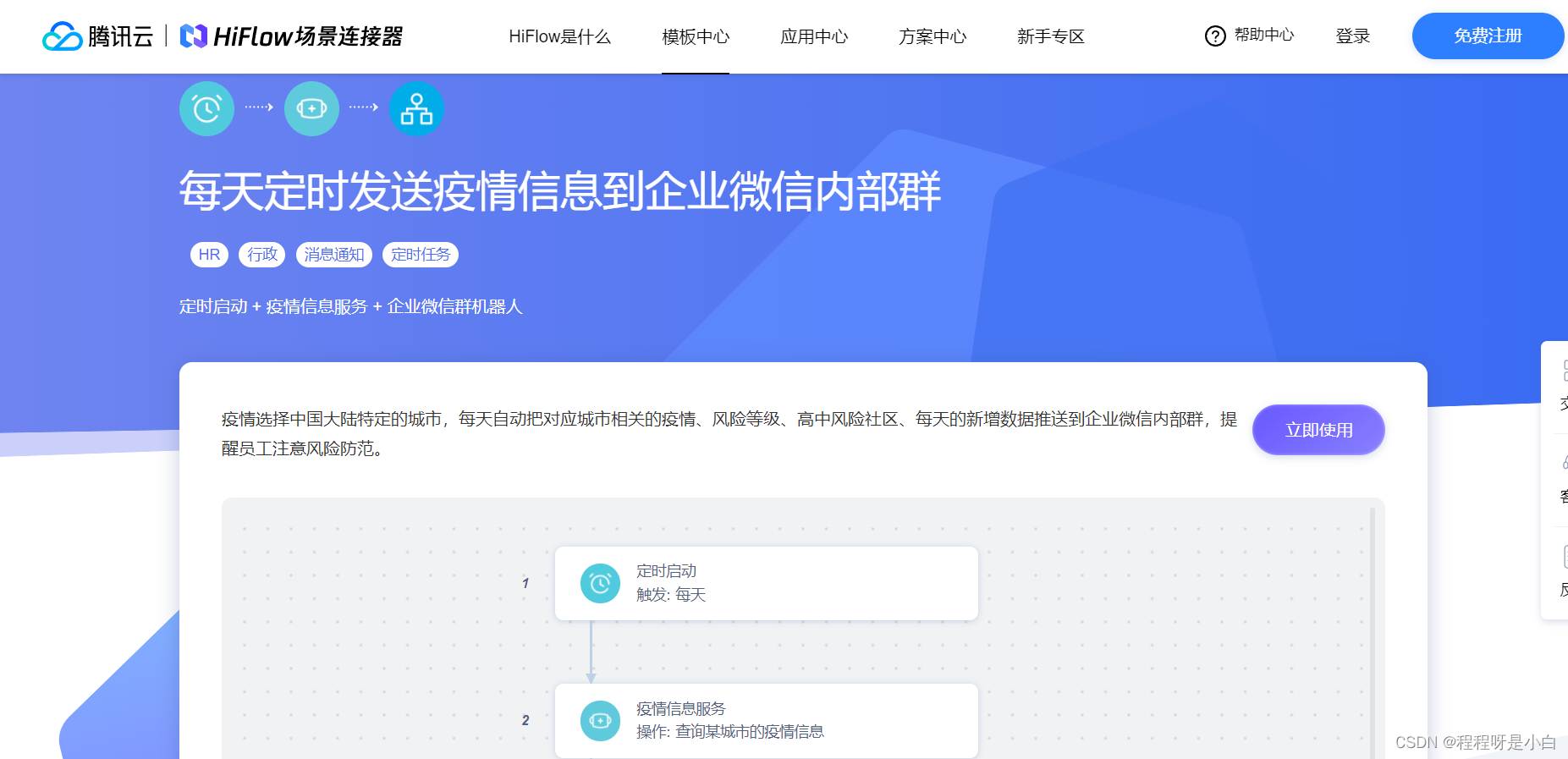Visit the 新手专区 section
This screenshot has width=1568, height=759.
click(1051, 36)
